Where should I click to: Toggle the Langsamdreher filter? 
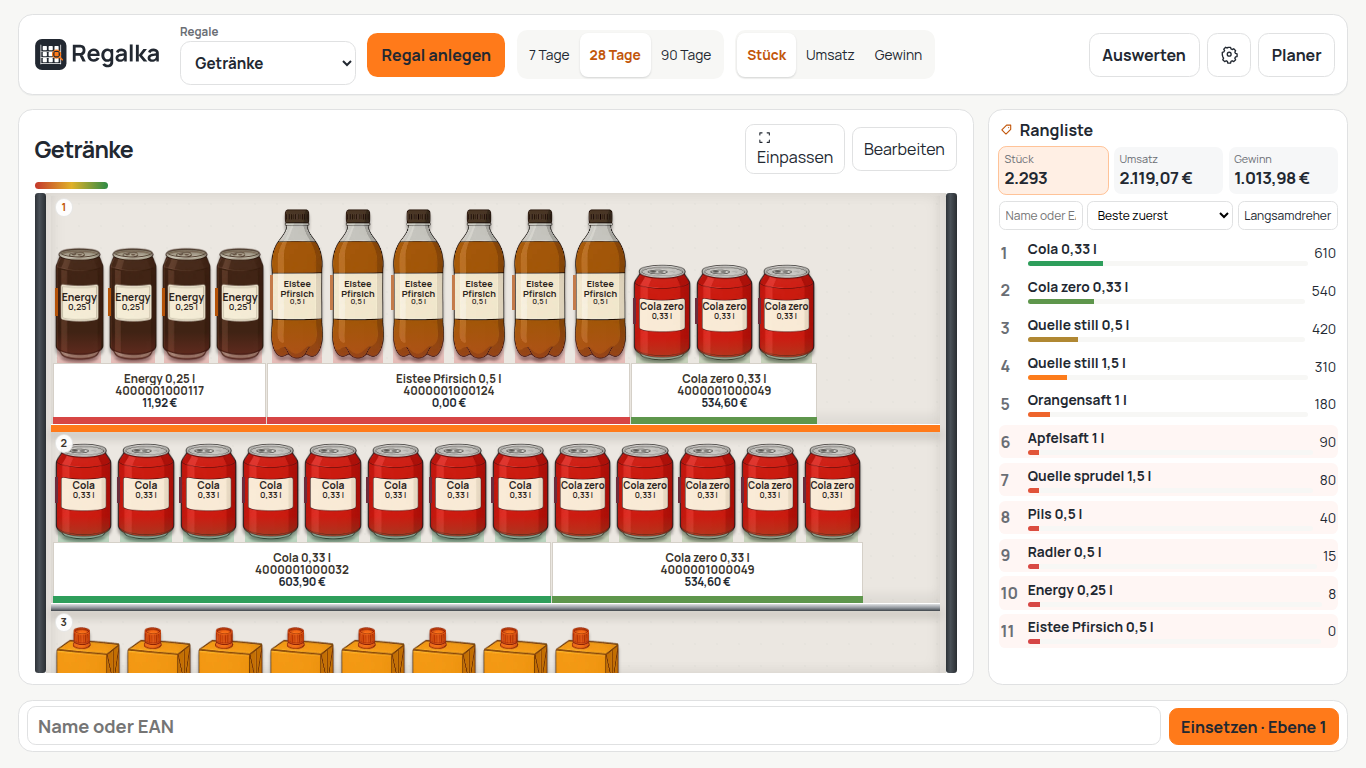1287,215
